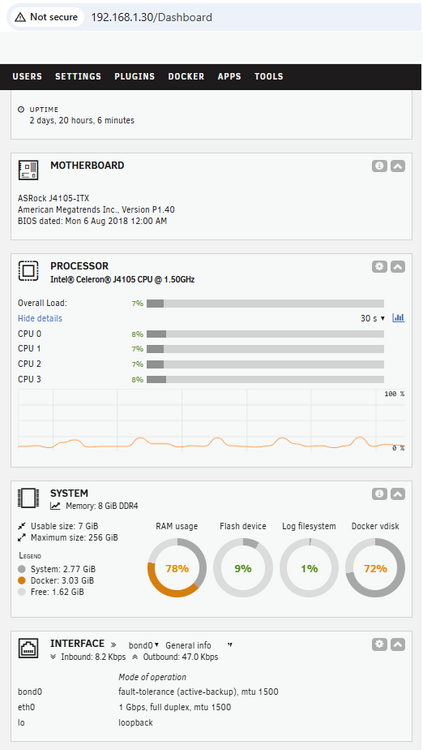The image size is (423, 750).
Task: Open Interface settings gear icon
Action: point(379,644)
